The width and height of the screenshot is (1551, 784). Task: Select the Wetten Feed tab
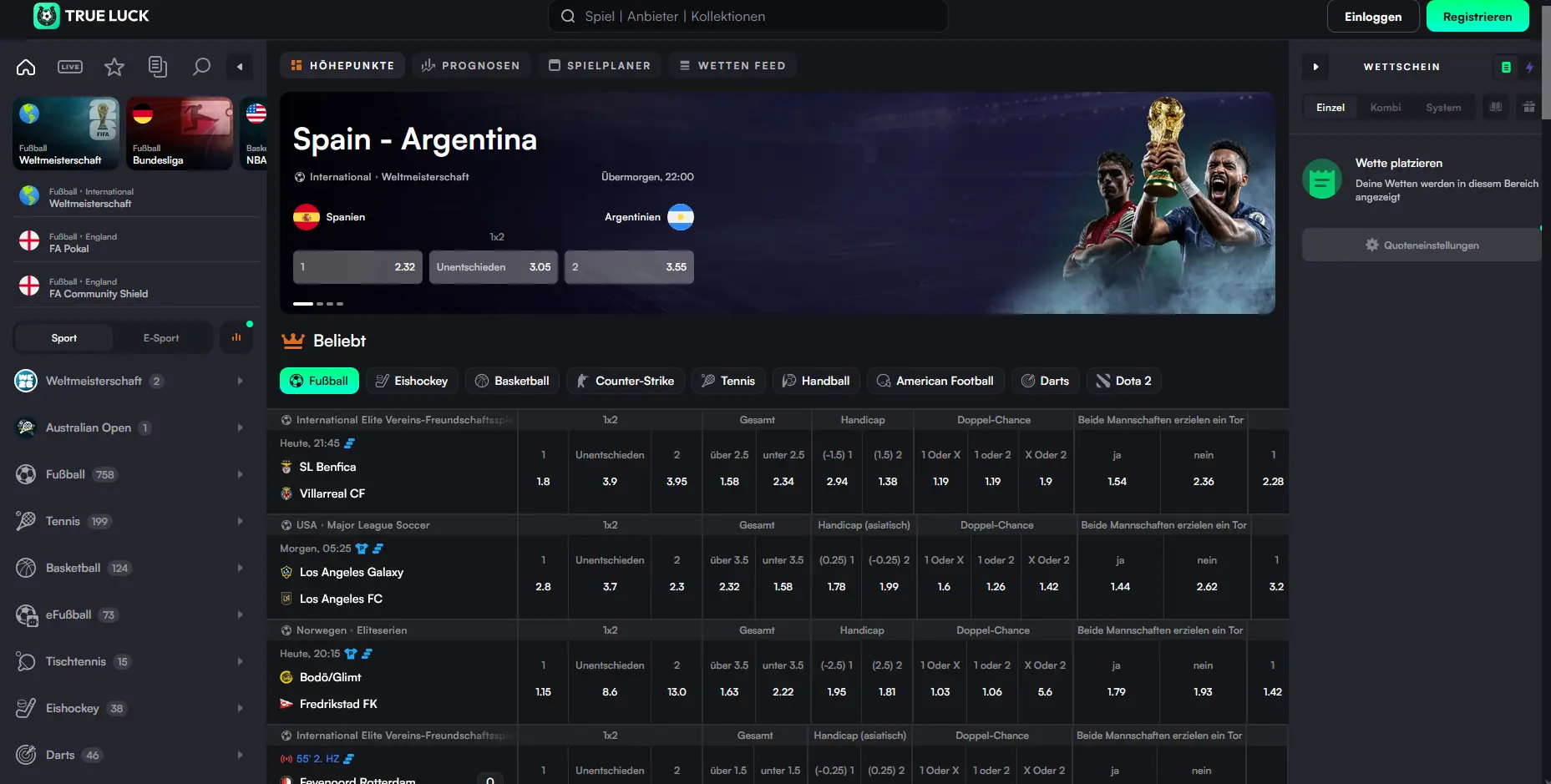point(732,65)
